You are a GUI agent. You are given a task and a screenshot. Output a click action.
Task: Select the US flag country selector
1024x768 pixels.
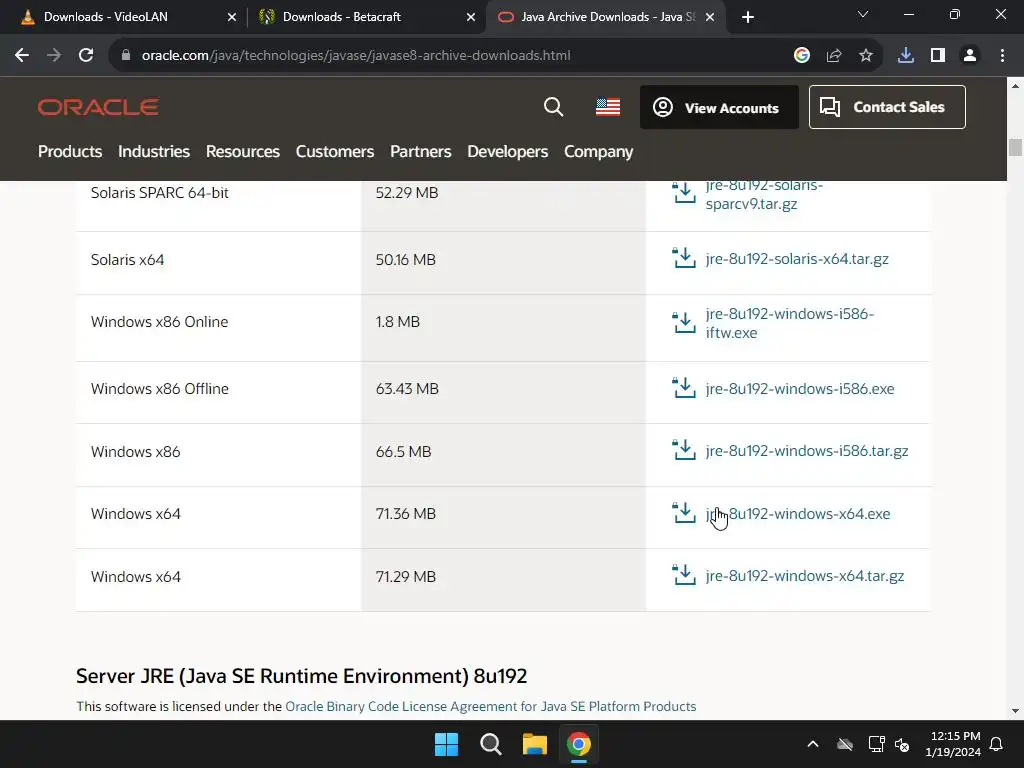pyautogui.click(x=608, y=107)
